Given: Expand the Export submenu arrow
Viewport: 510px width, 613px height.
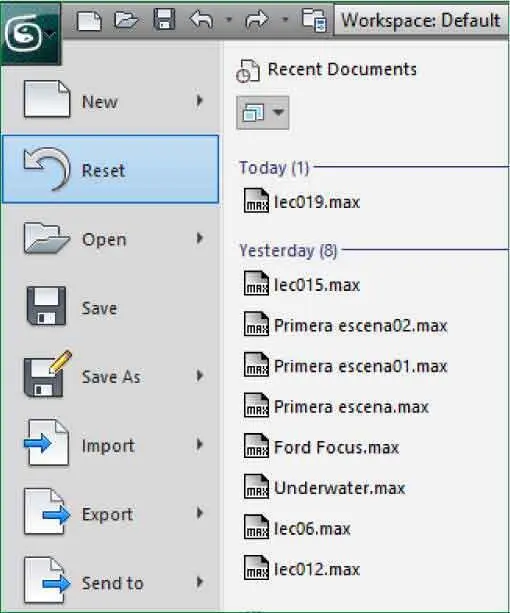Looking at the screenshot, I should coord(200,513).
